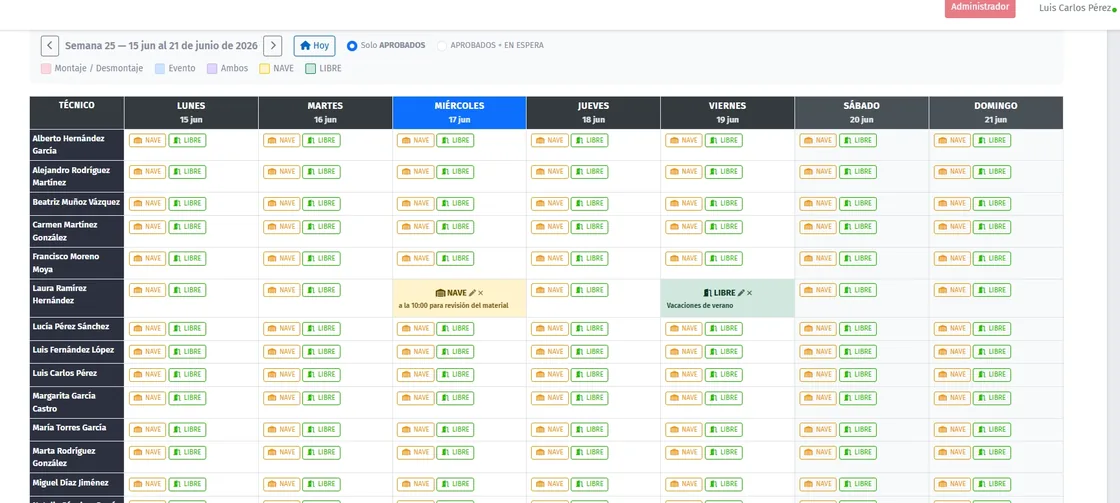Assign NAVE to Marta Rodríguez on Sunday

tap(952, 452)
